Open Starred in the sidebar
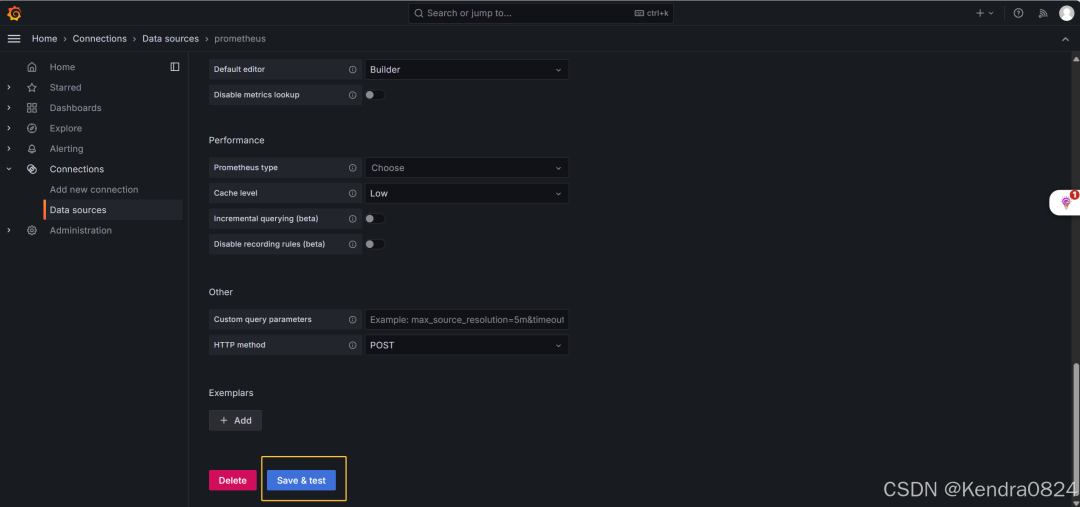 click(x=65, y=87)
